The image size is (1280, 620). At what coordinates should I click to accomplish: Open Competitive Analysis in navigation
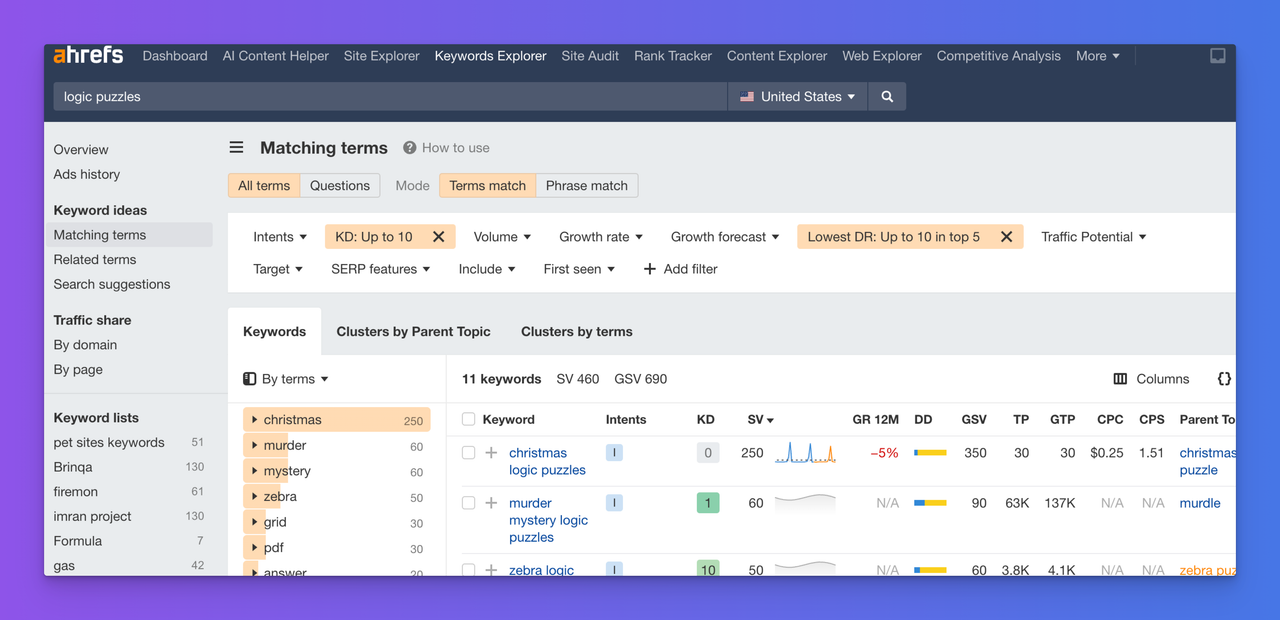tap(999, 56)
